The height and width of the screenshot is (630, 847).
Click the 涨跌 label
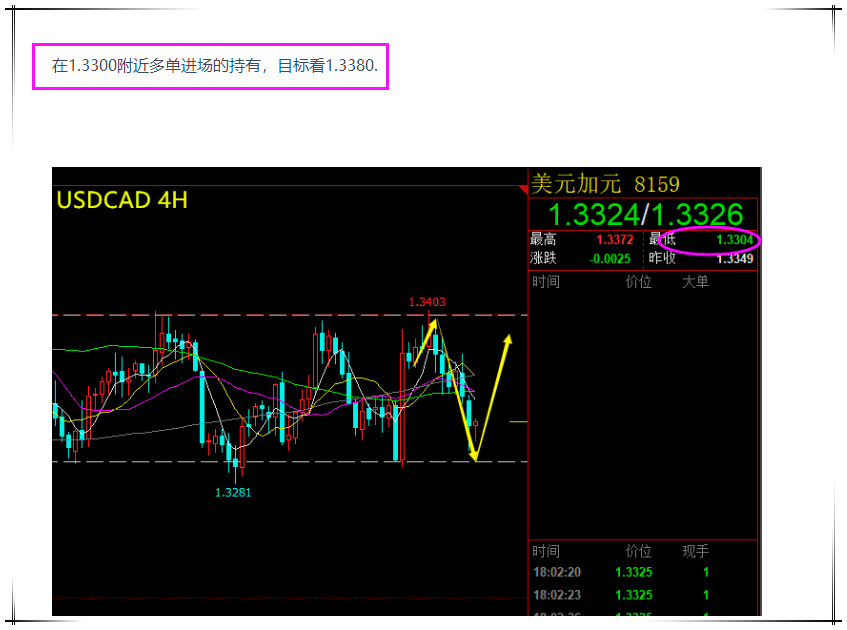543,258
